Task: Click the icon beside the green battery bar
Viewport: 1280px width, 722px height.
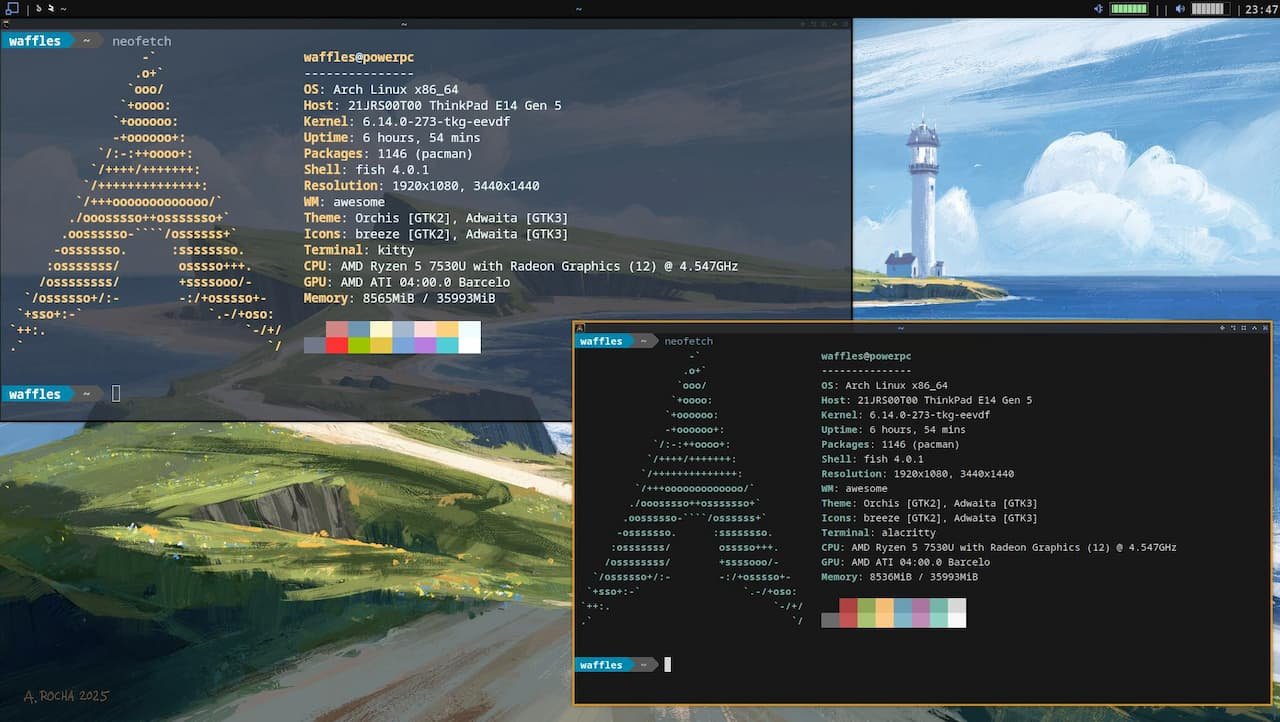Action: click(1099, 9)
